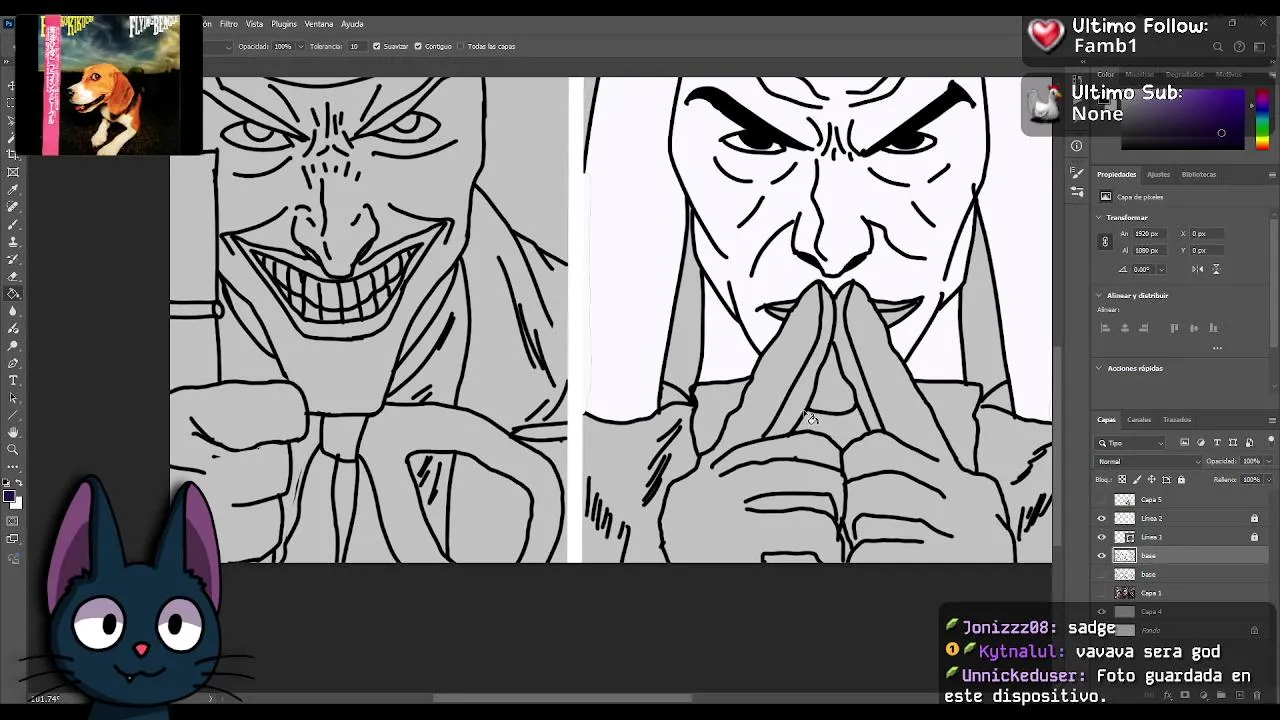
Task: Click the foreground color swatch
Action: [9, 497]
